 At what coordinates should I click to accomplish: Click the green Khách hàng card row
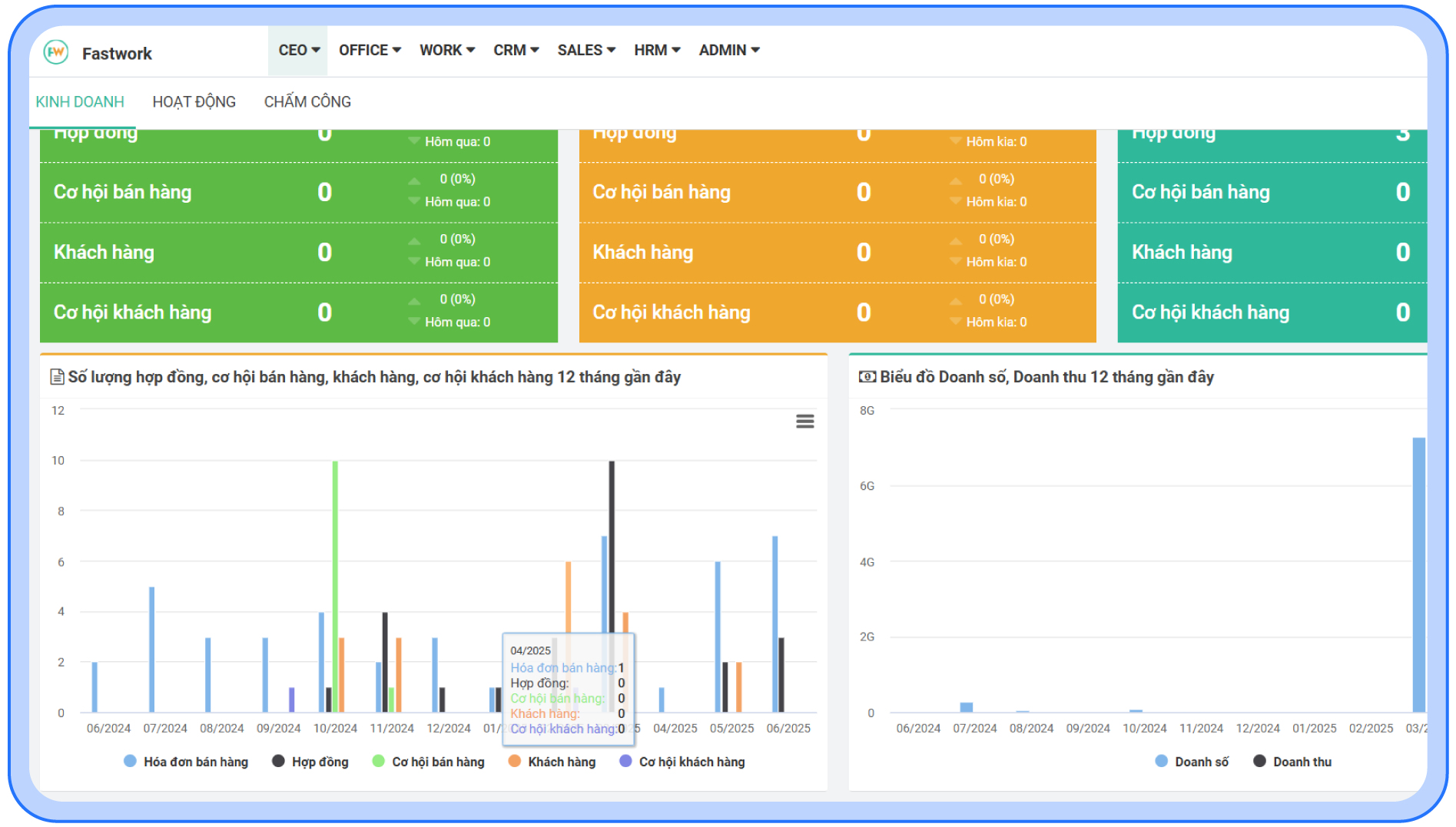[x=298, y=253]
